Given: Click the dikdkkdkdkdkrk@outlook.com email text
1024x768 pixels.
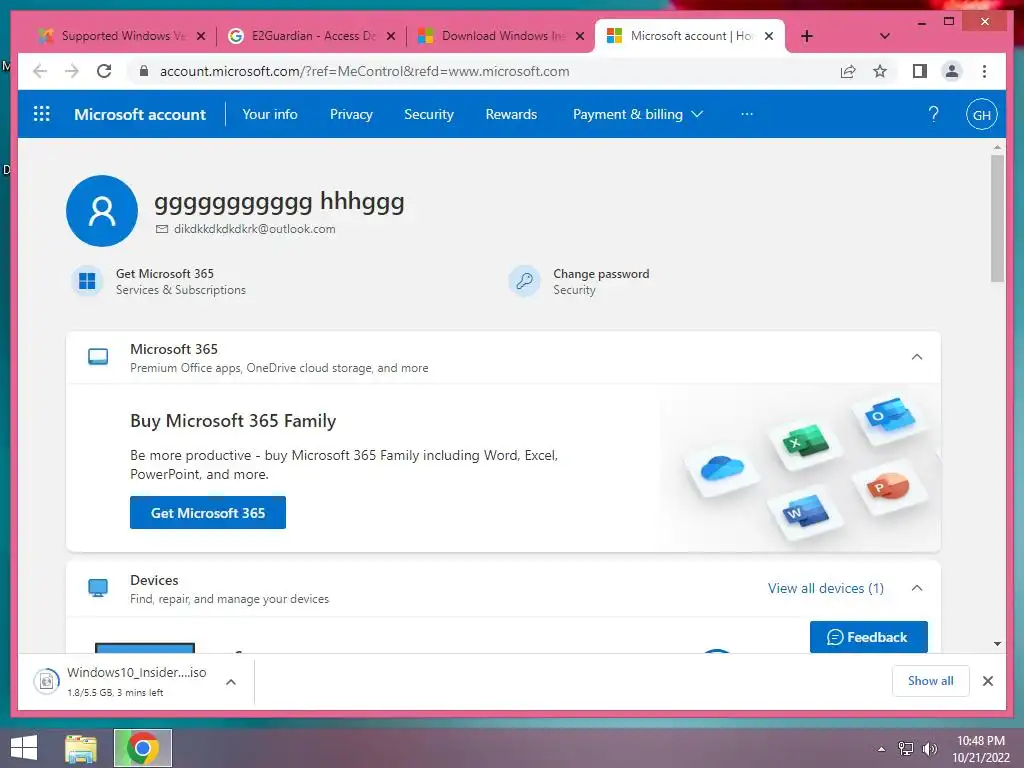Looking at the screenshot, I should click(255, 229).
